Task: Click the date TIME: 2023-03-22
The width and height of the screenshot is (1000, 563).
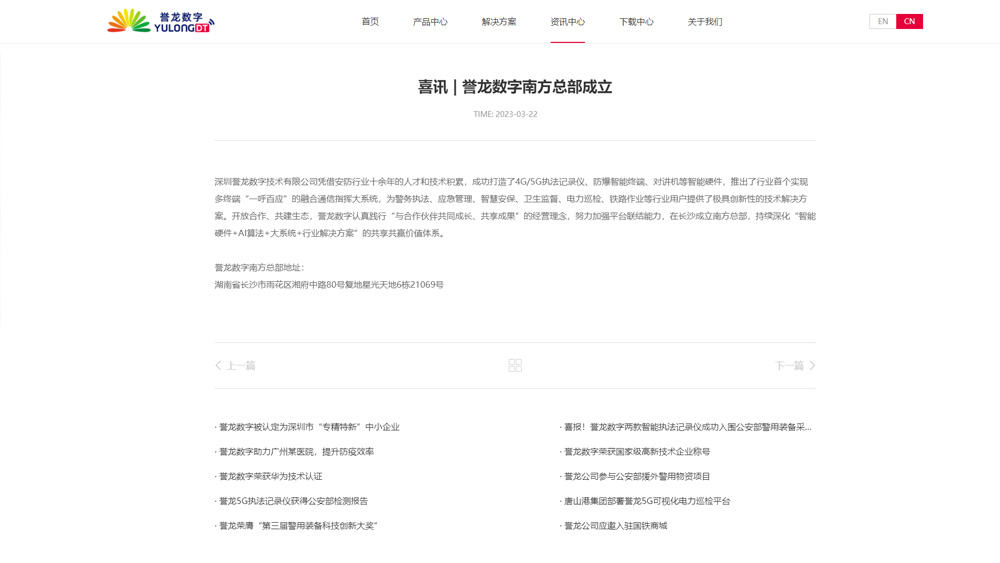Action: 505,114
